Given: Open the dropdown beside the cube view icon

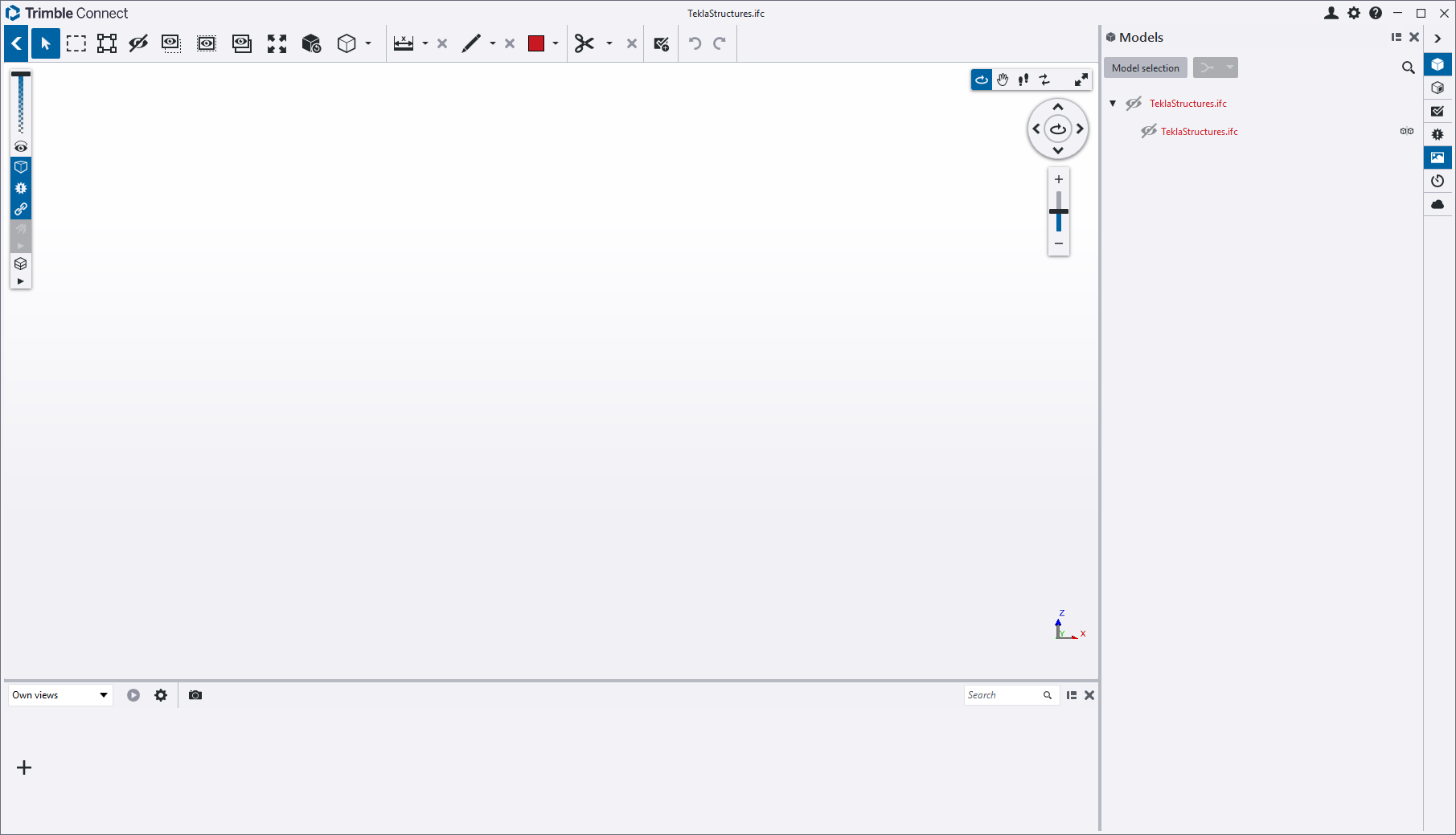Looking at the screenshot, I should pyautogui.click(x=368, y=43).
